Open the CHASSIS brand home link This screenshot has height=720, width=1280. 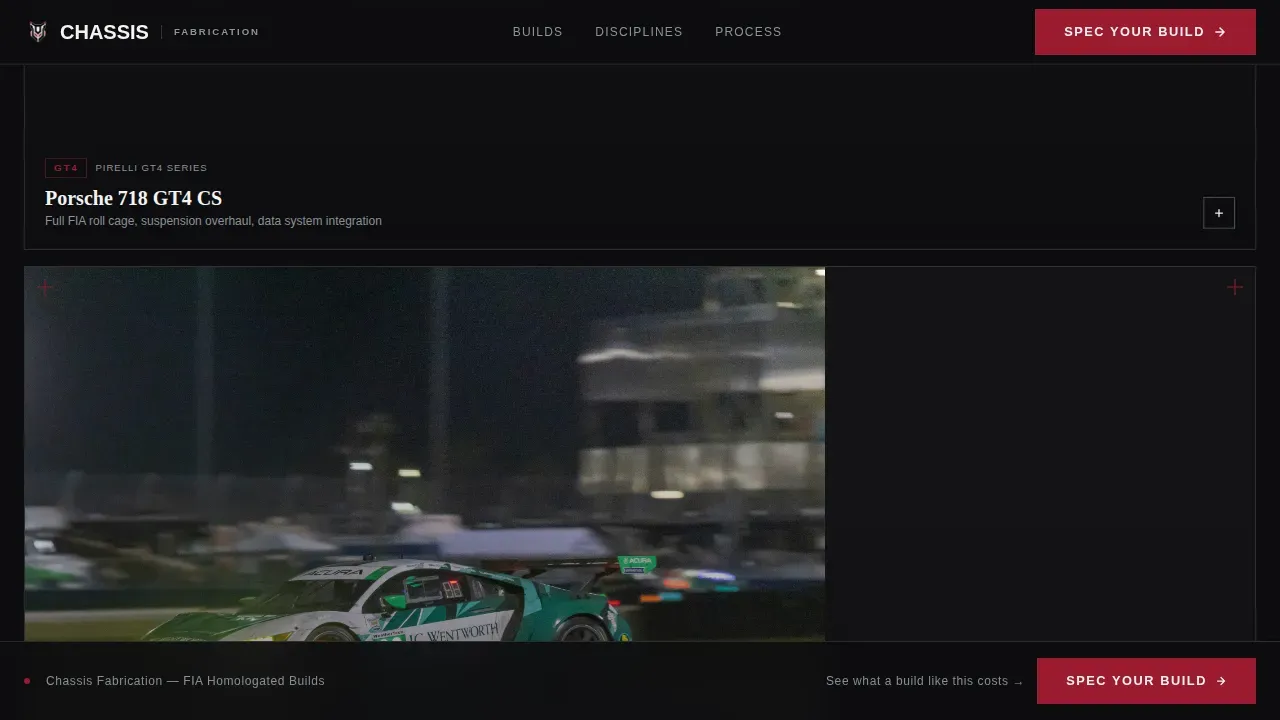click(x=104, y=32)
